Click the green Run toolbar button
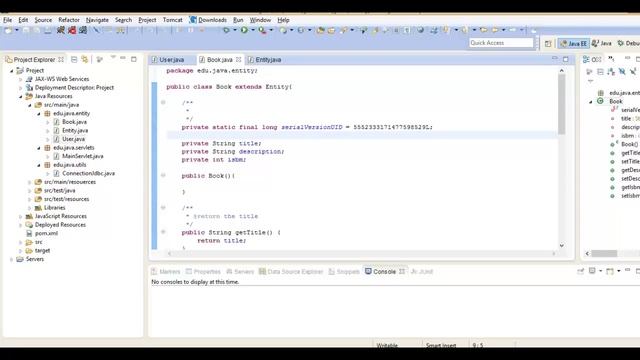640x360 pixels. pyautogui.click(x=244, y=30)
